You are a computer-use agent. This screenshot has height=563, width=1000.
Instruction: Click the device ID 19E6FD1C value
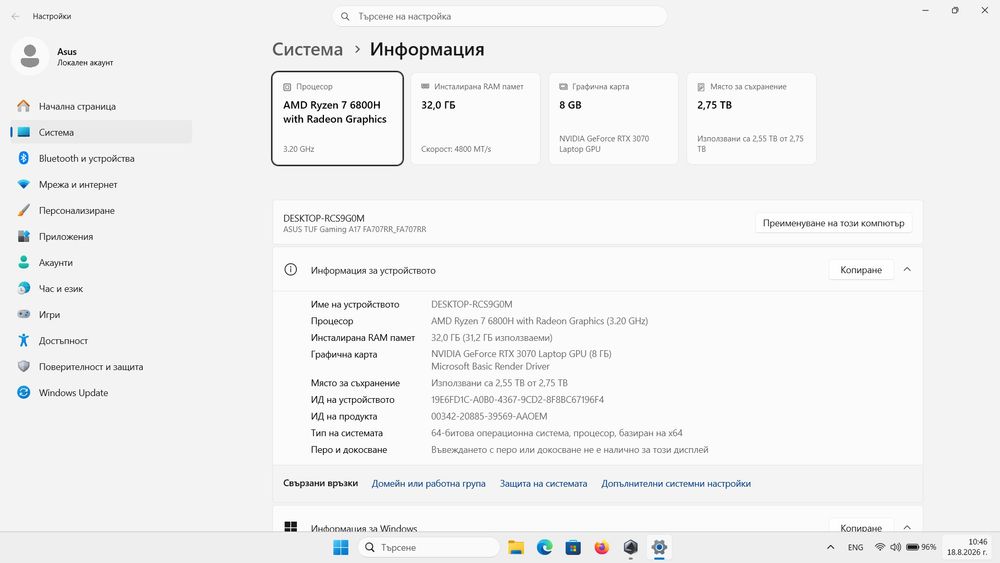tap(517, 400)
